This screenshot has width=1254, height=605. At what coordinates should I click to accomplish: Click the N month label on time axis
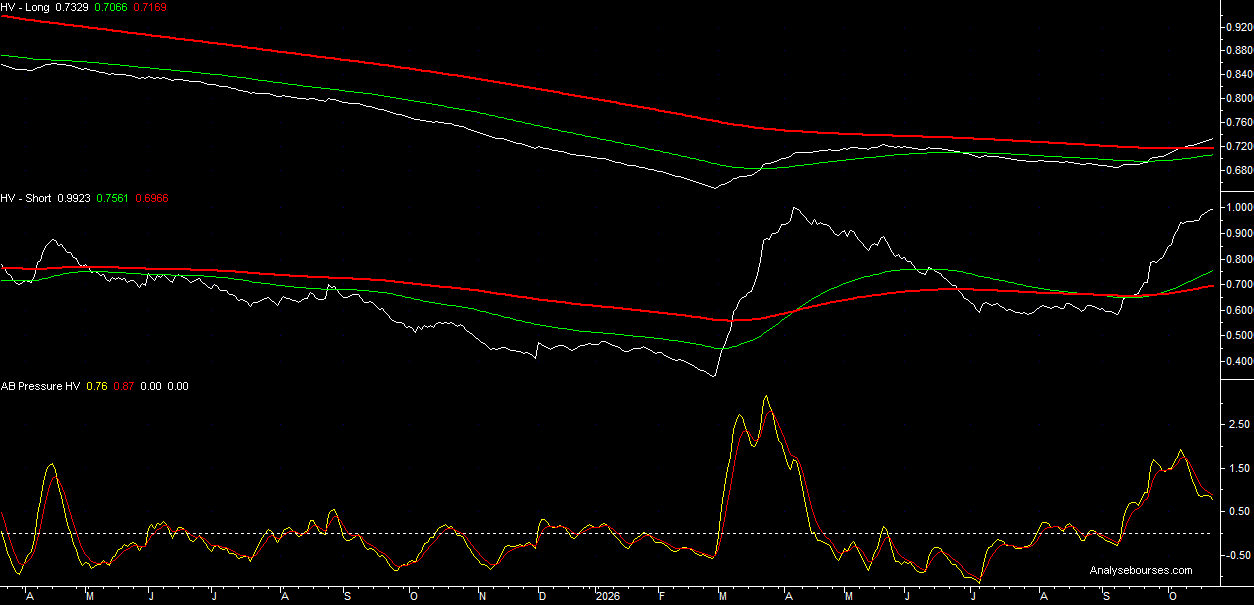pyautogui.click(x=482, y=594)
